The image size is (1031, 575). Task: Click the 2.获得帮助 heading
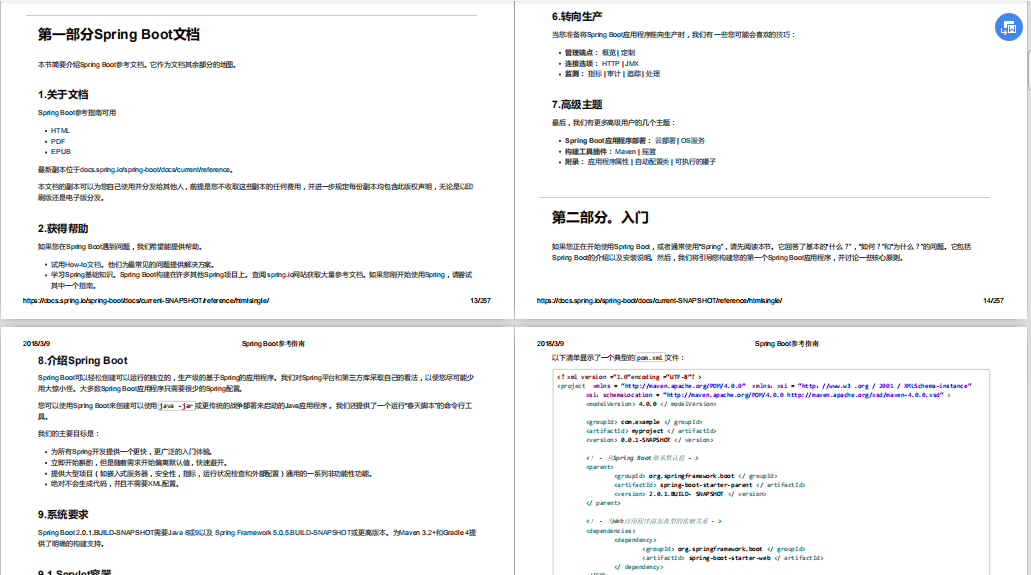pos(62,229)
